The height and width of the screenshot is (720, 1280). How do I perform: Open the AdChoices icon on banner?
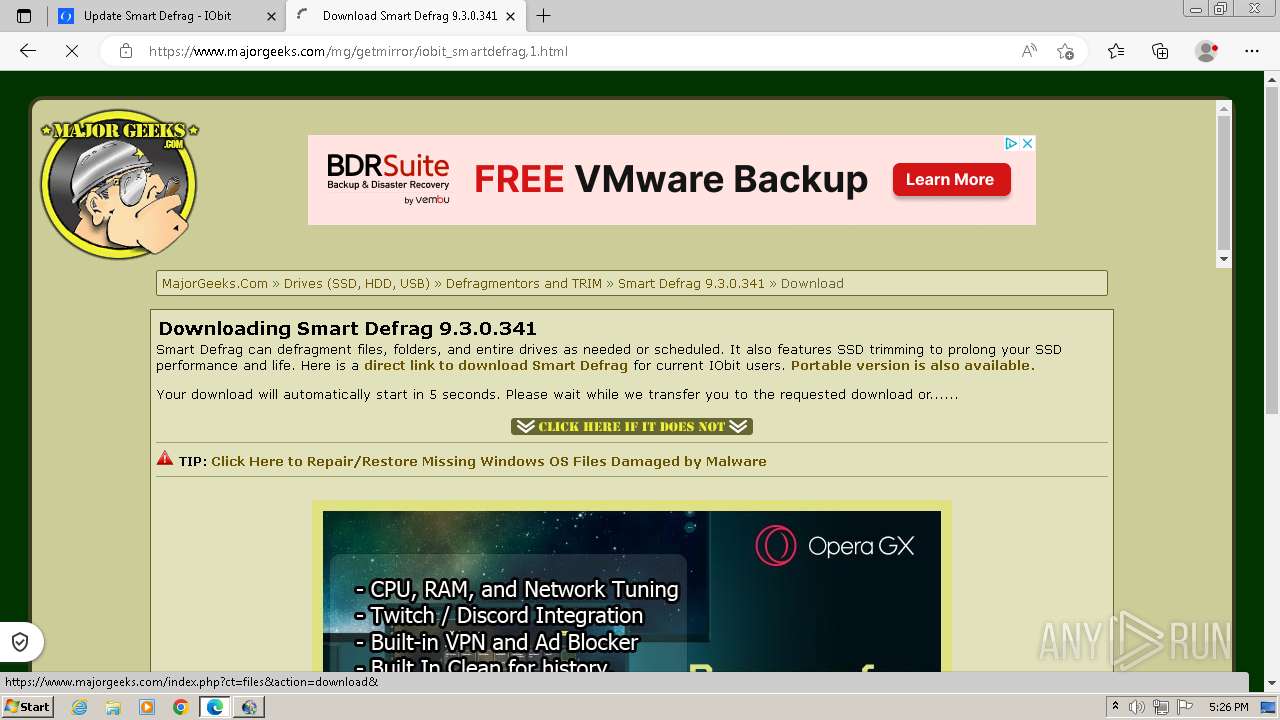pos(1011,143)
